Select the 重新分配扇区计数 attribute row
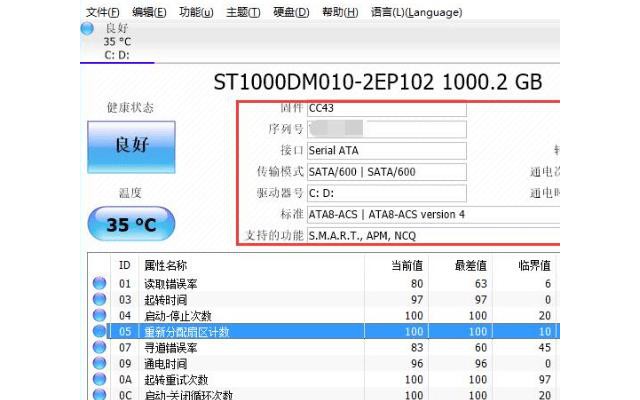This screenshot has height=400, width=640. [323, 331]
